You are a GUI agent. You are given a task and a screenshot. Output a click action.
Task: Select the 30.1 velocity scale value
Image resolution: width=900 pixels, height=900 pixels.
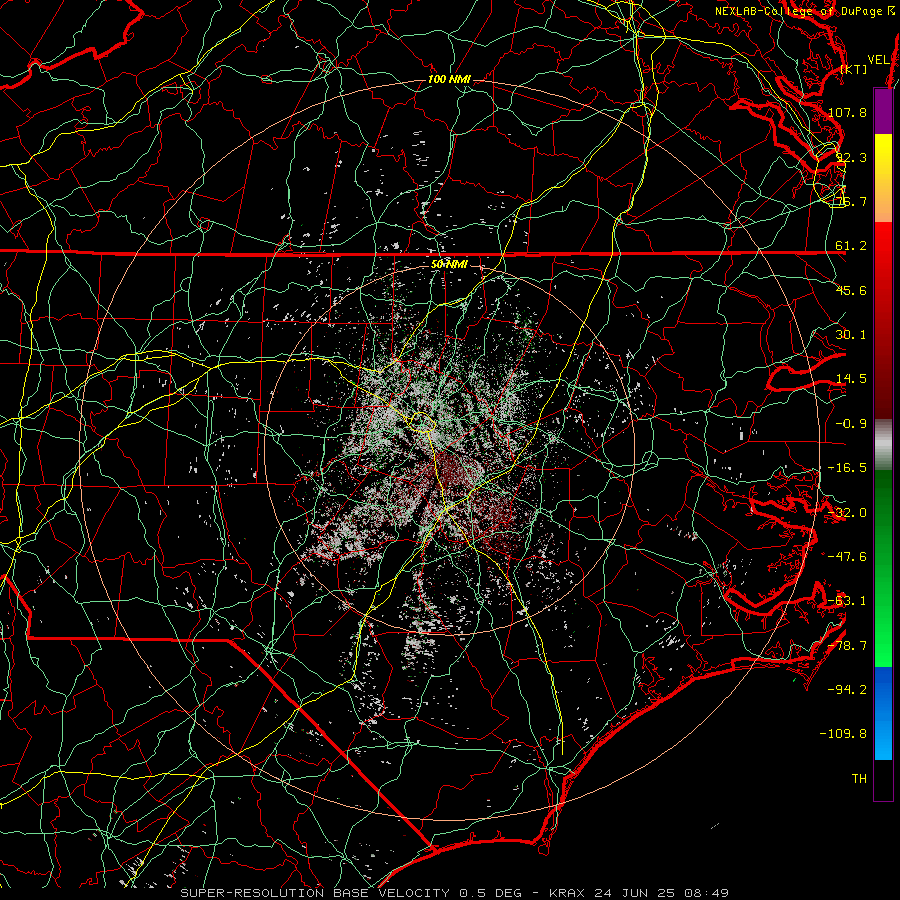pyautogui.click(x=851, y=335)
